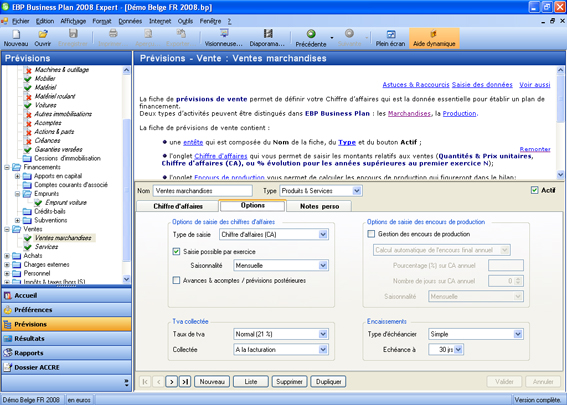Open Astuces & Raccourcis help link

point(416,85)
